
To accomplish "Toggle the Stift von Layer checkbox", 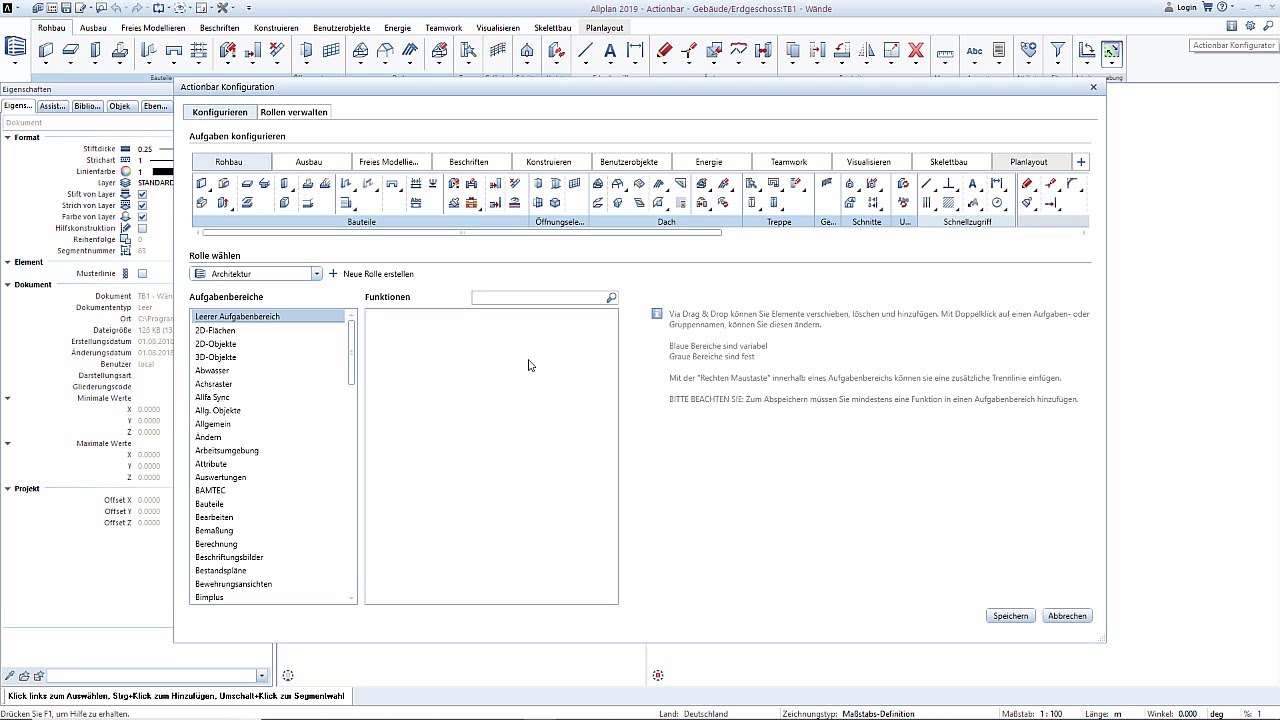I will coord(142,194).
